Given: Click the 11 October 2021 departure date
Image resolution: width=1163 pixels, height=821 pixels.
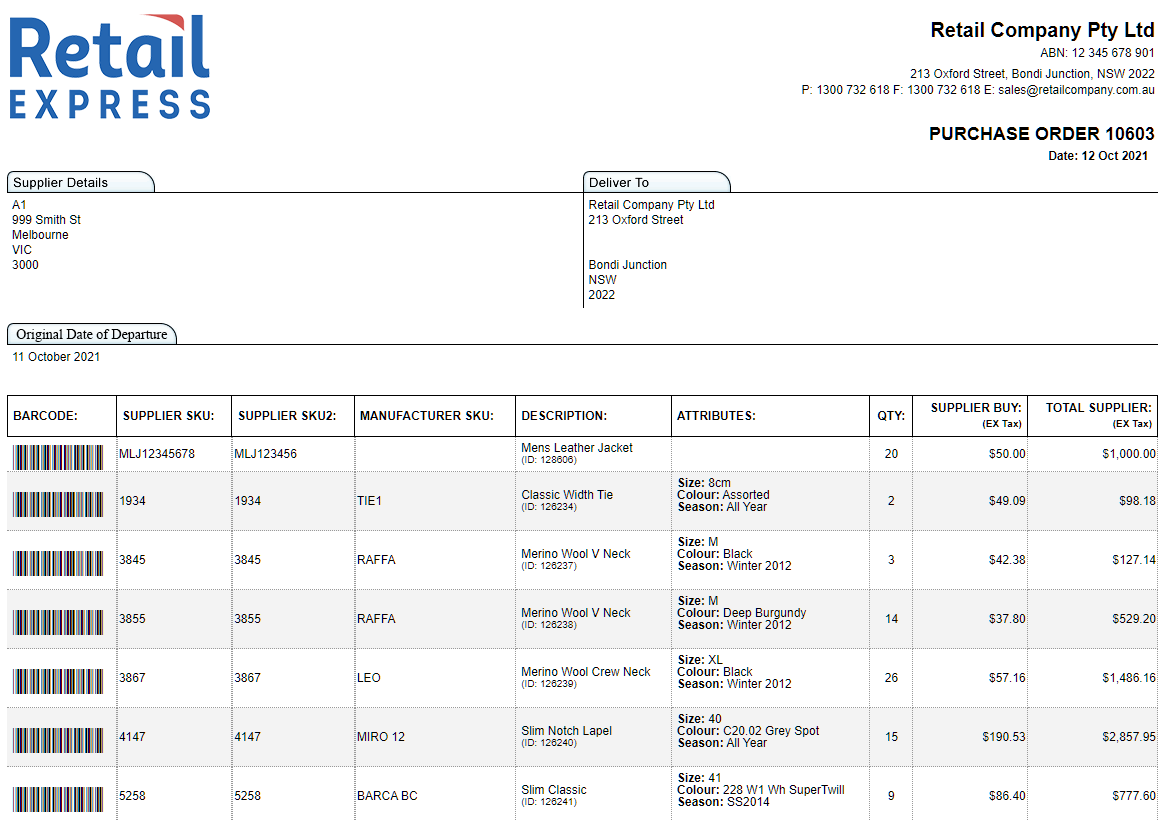Looking at the screenshot, I should tap(56, 357).
